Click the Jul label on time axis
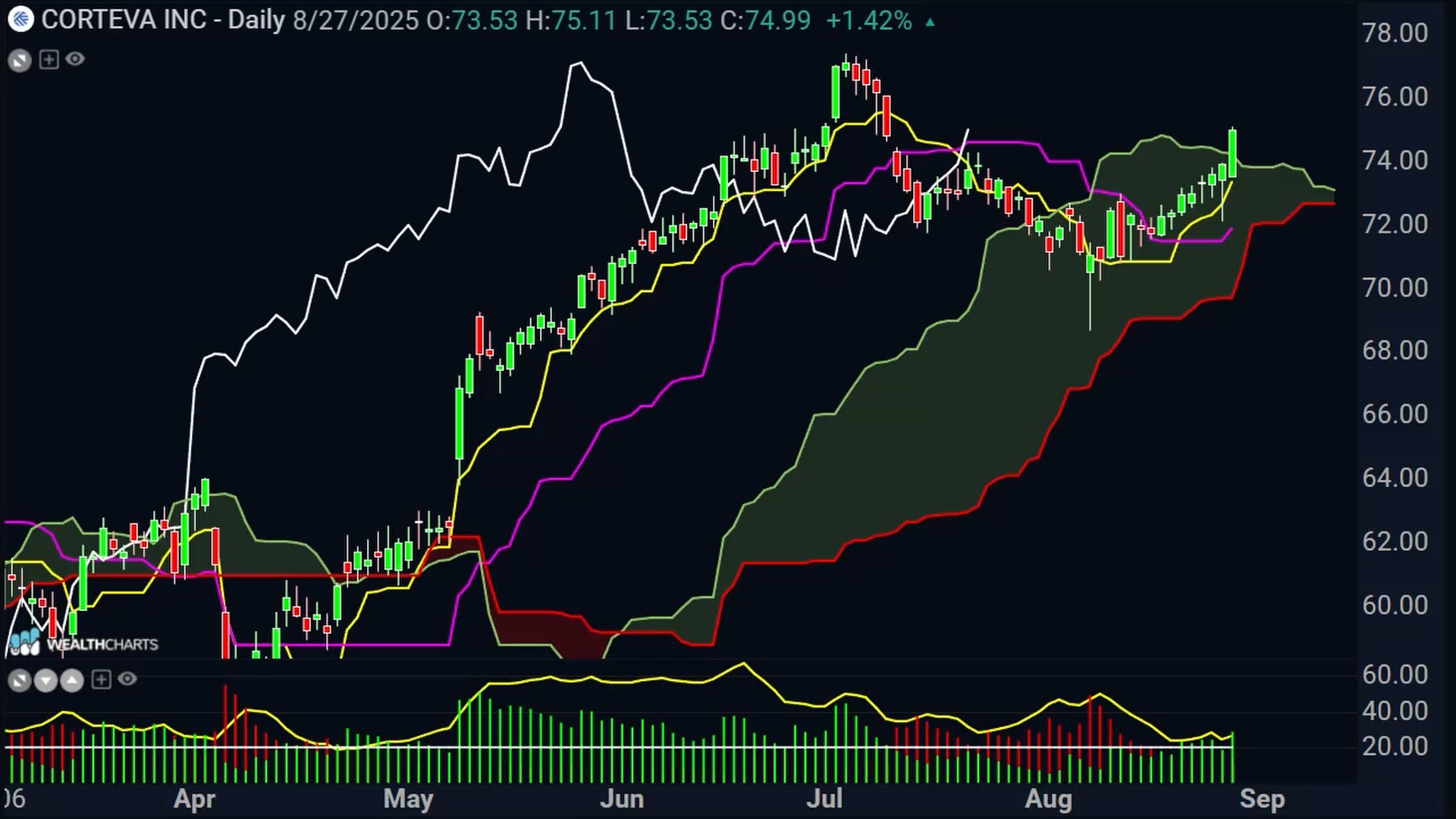The width and height of the screenshot is (1456, 819). pos(824,799)
